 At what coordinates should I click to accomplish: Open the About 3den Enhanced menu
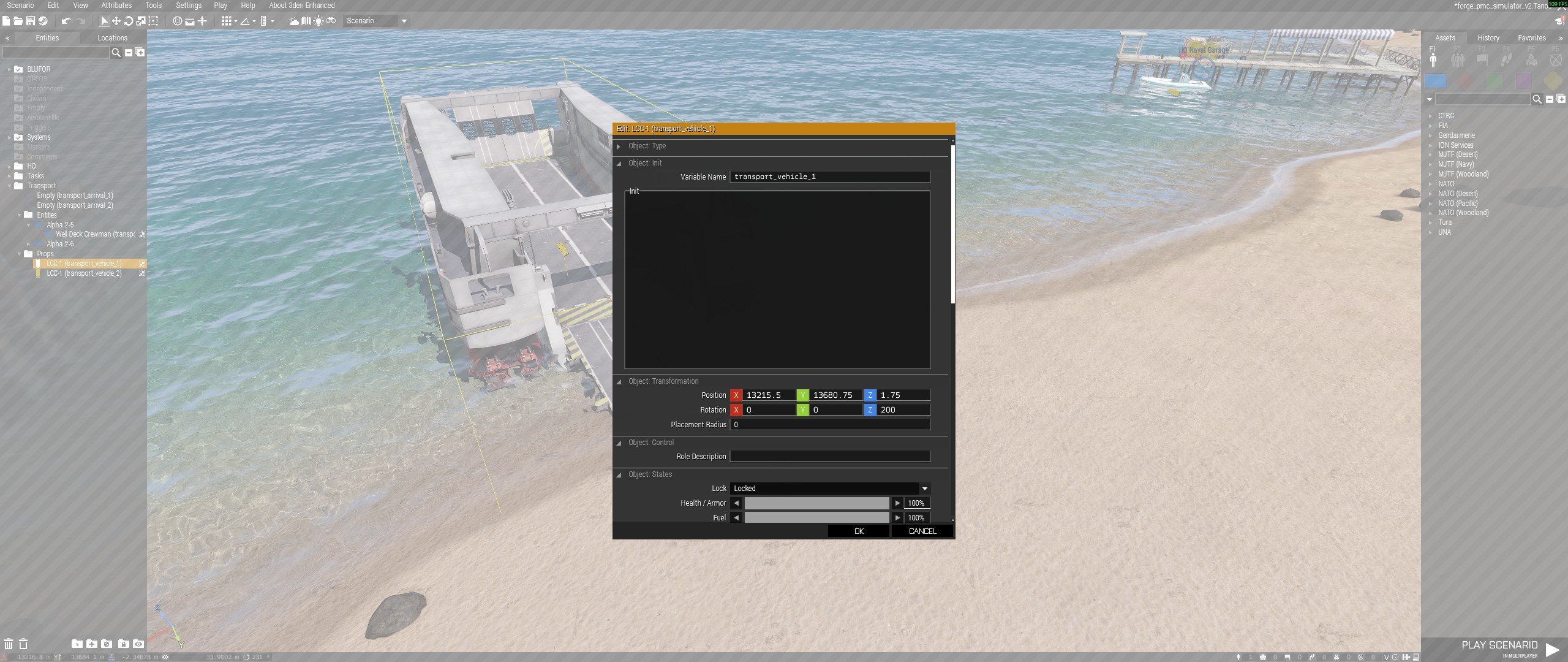[x=302, y=6]
